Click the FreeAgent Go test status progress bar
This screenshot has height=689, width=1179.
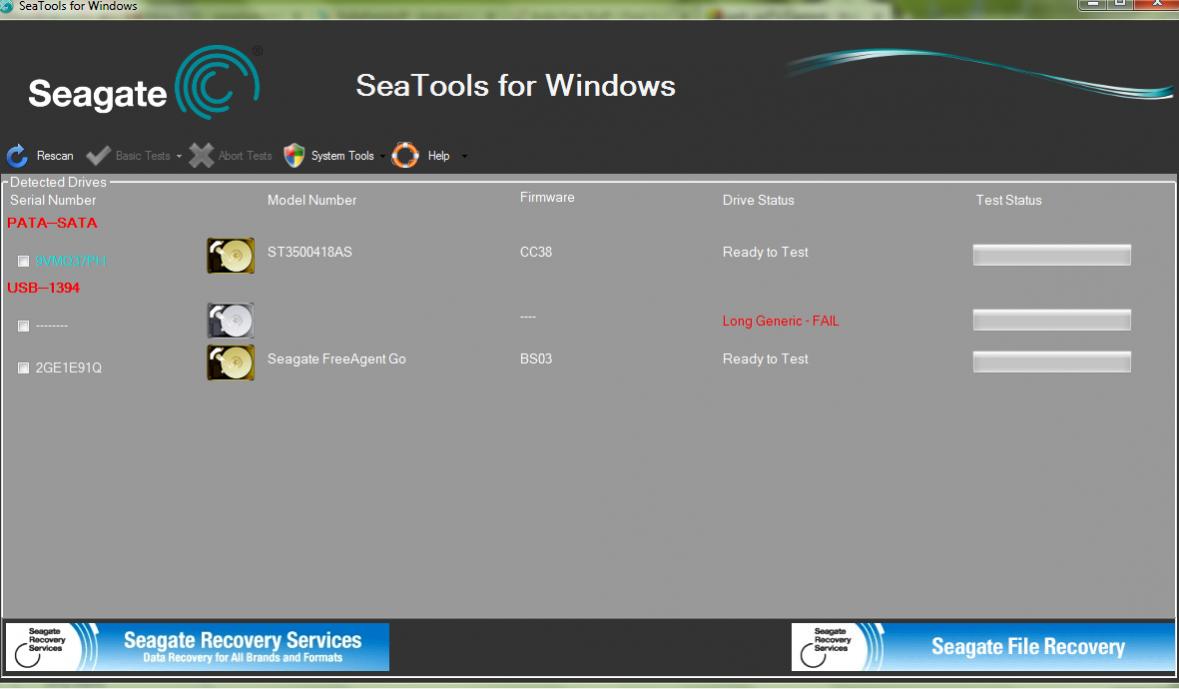[x=1051, y=362]
